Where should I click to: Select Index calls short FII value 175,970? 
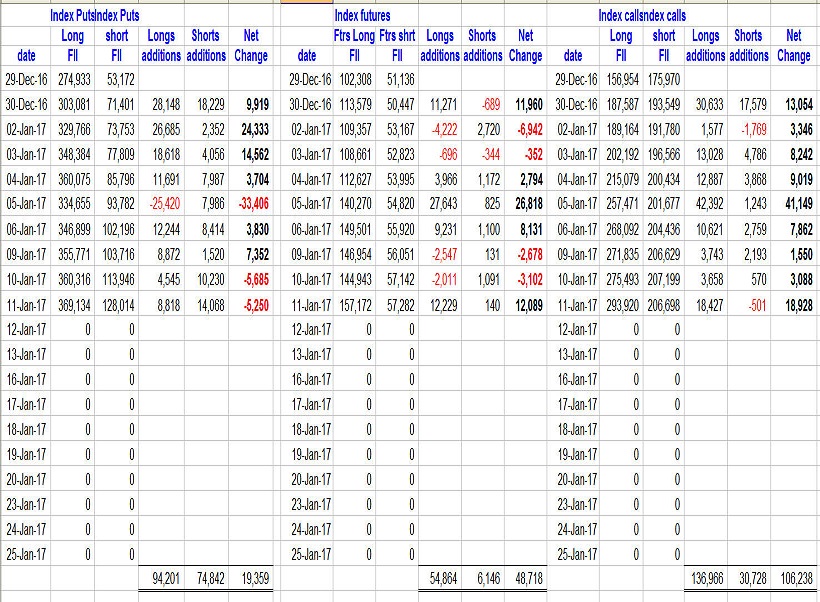(661, 78)
